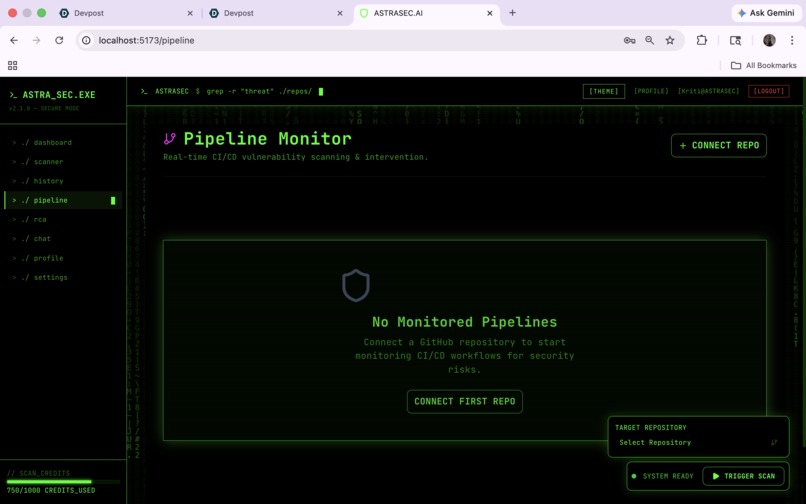Image resolution: width=806 pixels, height=504 pixels.
Task: Open ./ scanner in sidebar
Action: click(x=63, y=161)
